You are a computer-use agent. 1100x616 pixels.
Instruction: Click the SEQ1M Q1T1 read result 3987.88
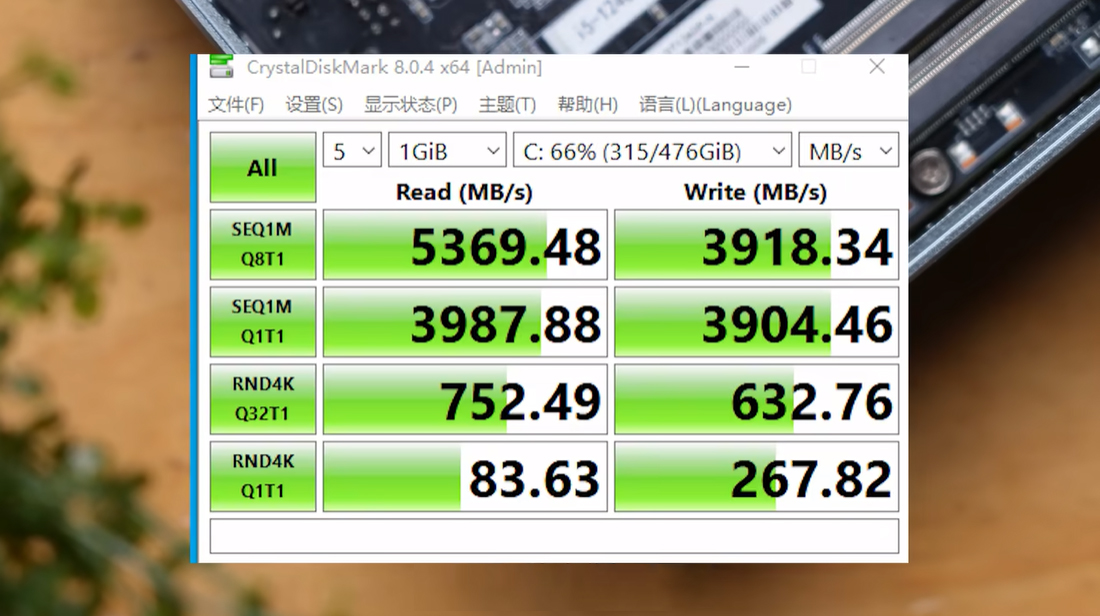coord(465,321)
